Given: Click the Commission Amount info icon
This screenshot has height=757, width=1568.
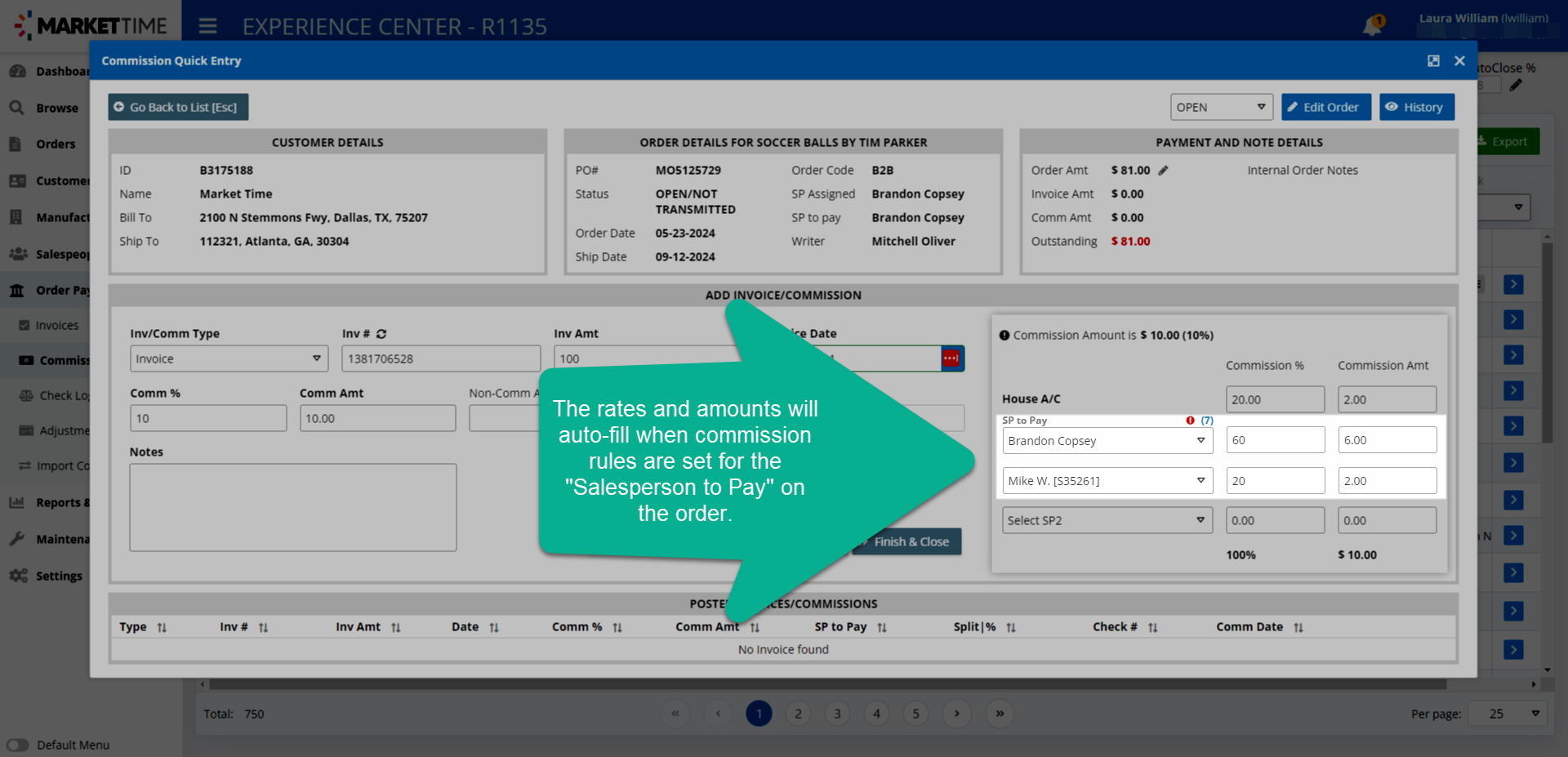Looking at the screenshot, I should click(1004, 336).
